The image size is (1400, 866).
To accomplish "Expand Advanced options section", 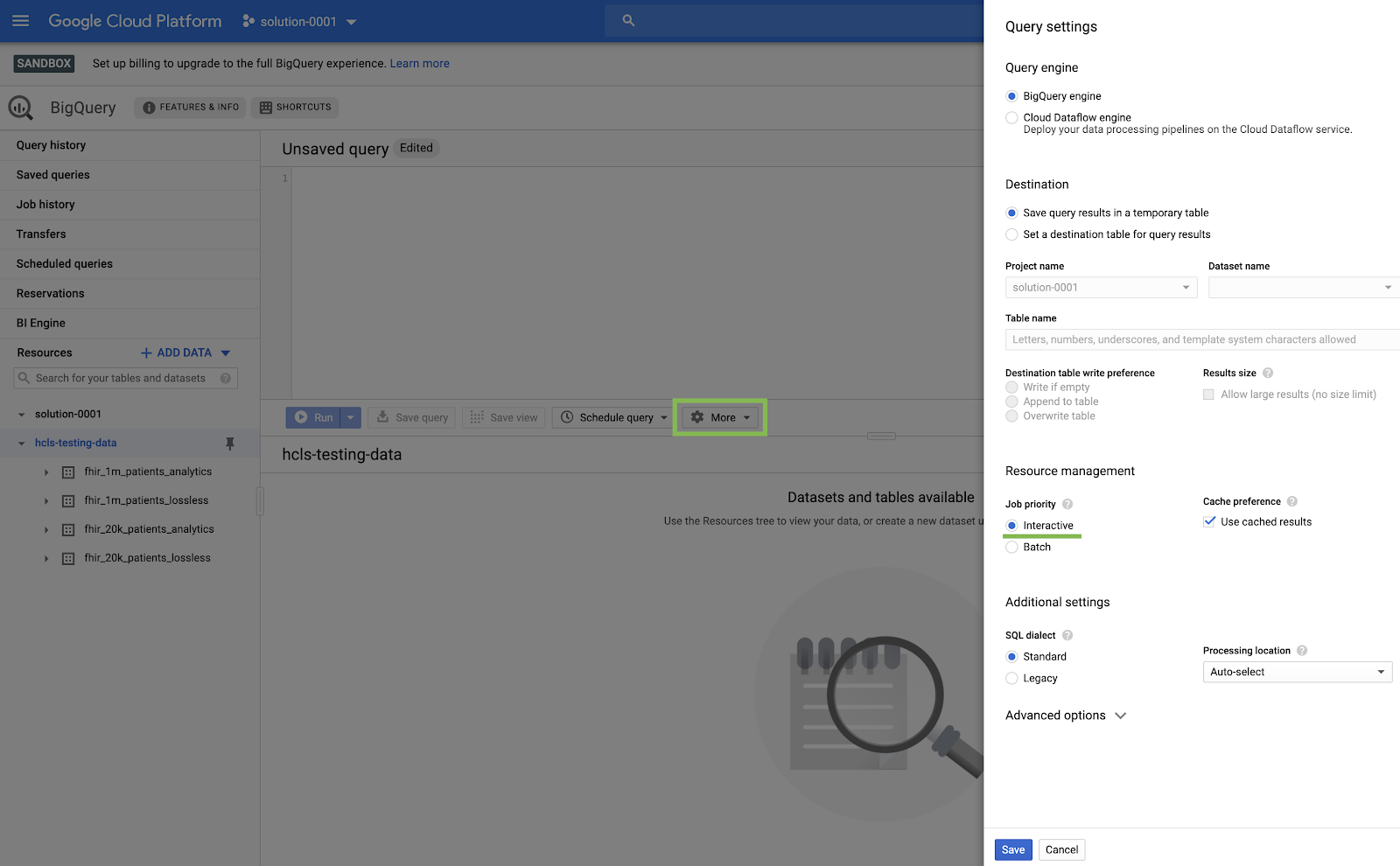I will 1066,716.
